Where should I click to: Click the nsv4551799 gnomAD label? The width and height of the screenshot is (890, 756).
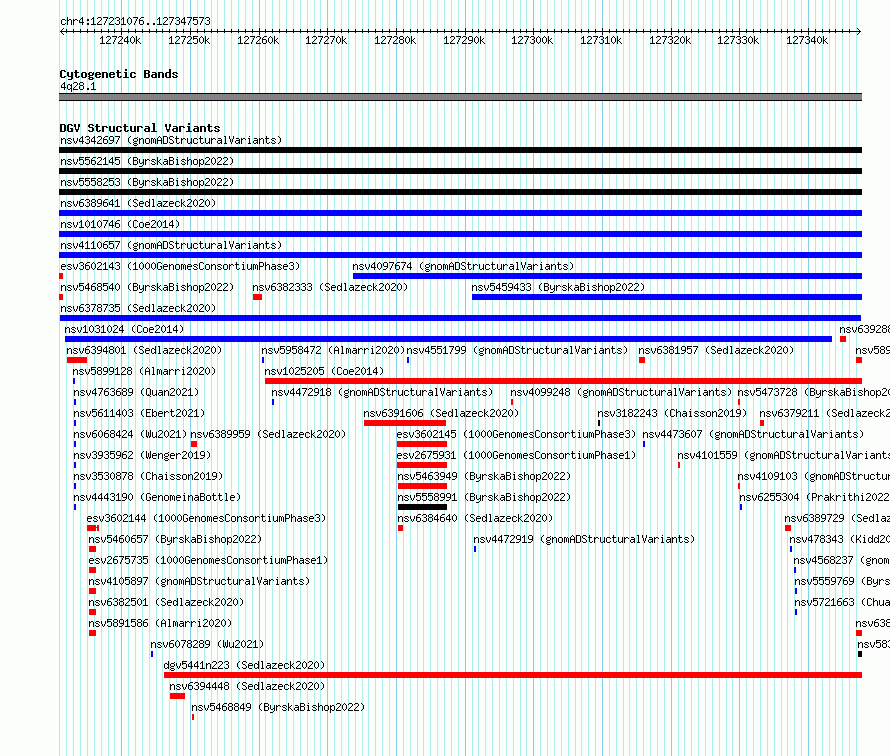[517, 350]
